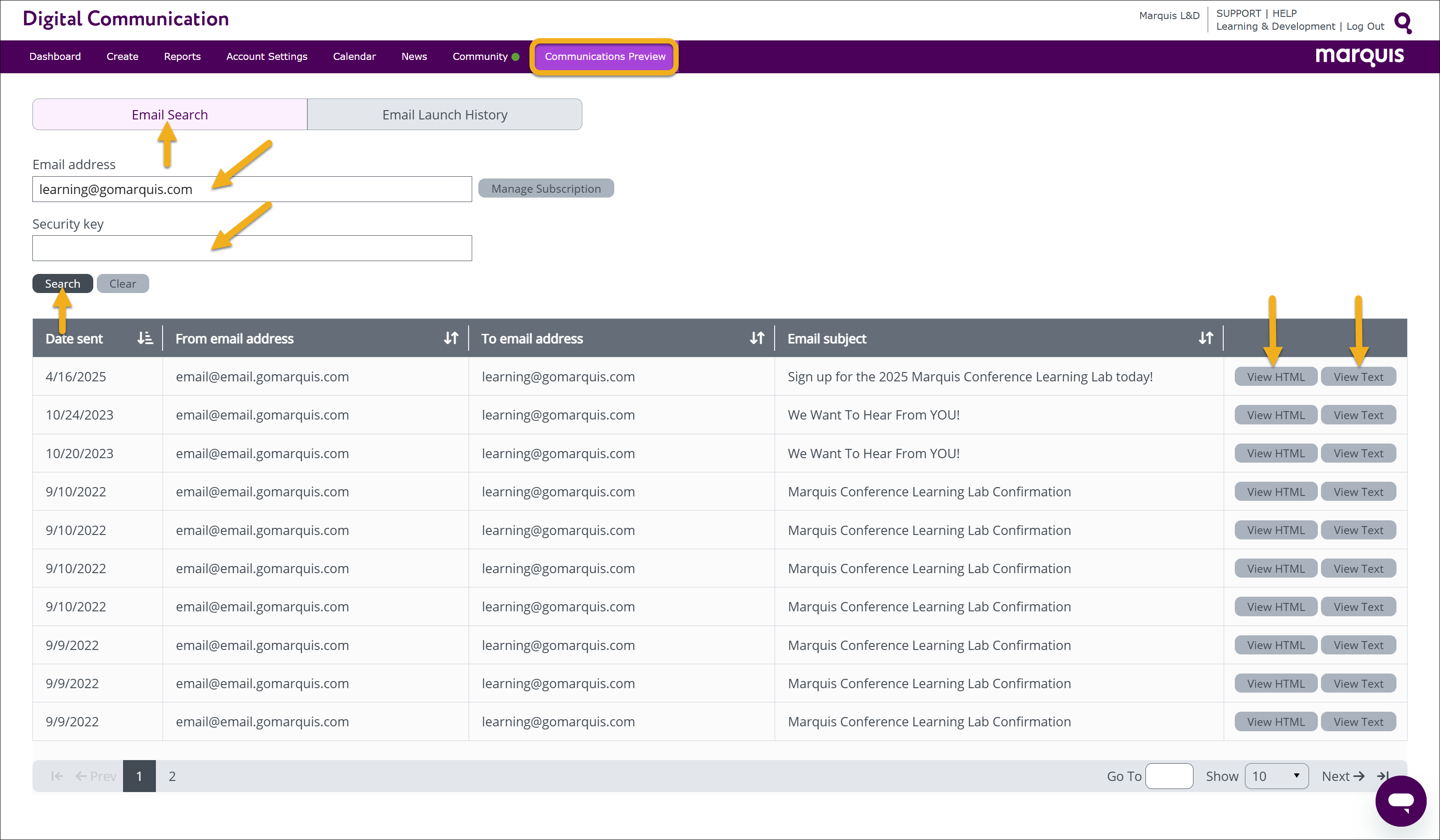The height and width of the screenshot is (840, 1440).
Task: Click the From email address column header
Action: click(x=234, y=339)
